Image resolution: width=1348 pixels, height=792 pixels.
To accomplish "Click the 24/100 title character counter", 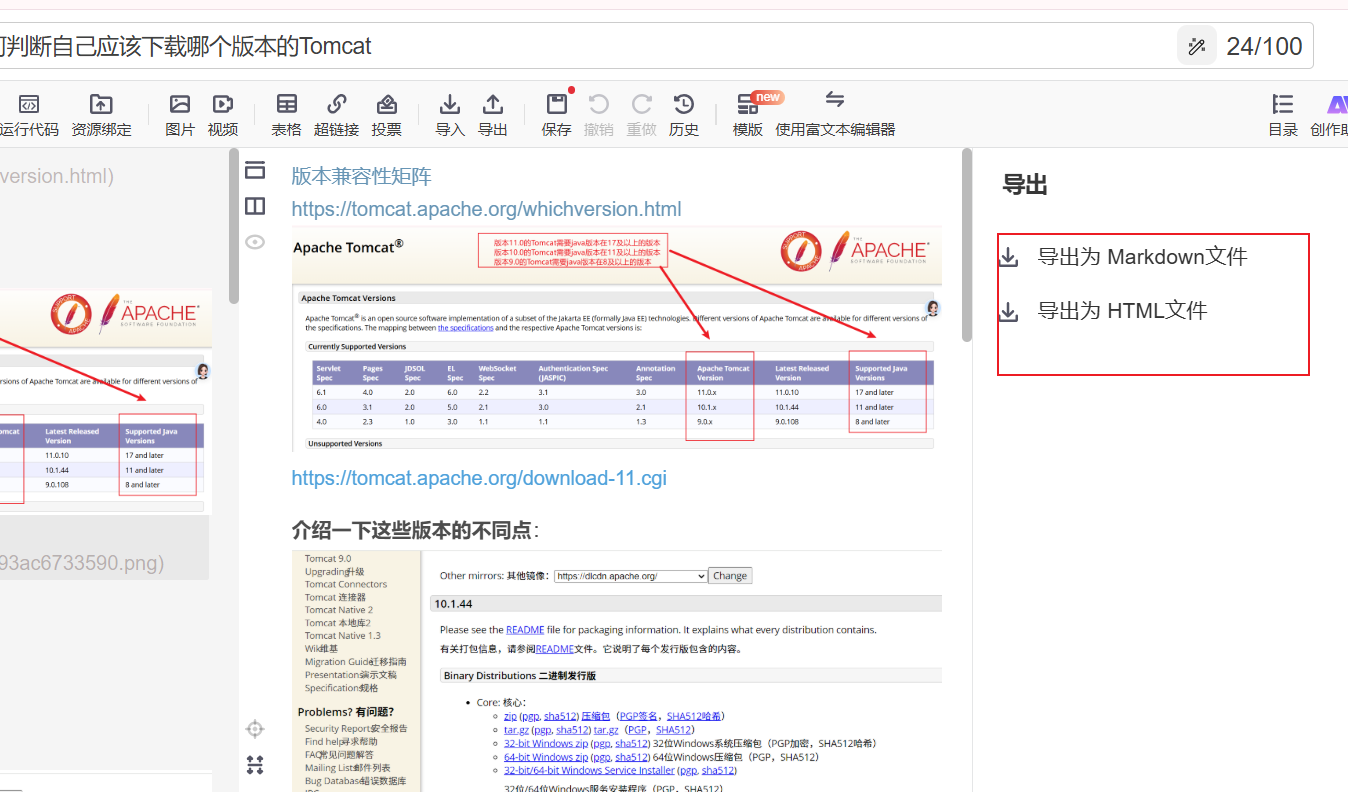I will (1264, 46).
